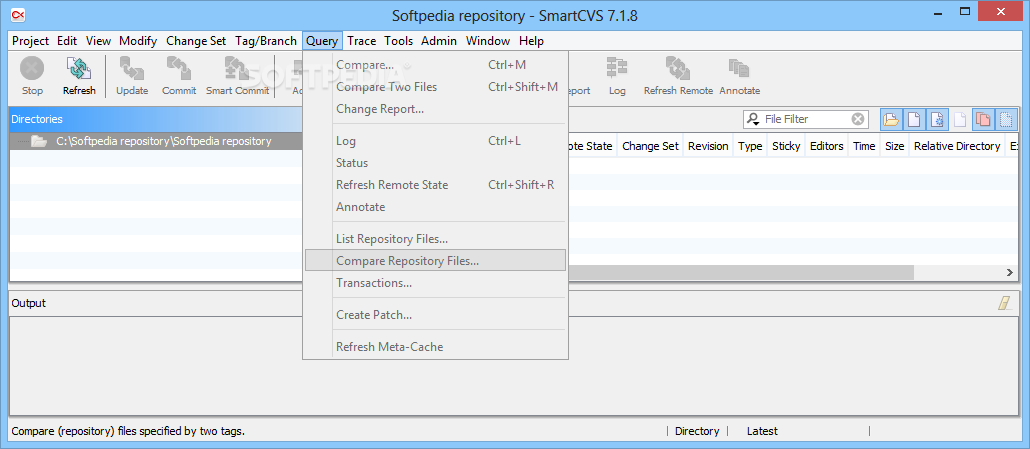
Task: Choose Refresh Meta-Cache menu entry
Action: point(435,347)
